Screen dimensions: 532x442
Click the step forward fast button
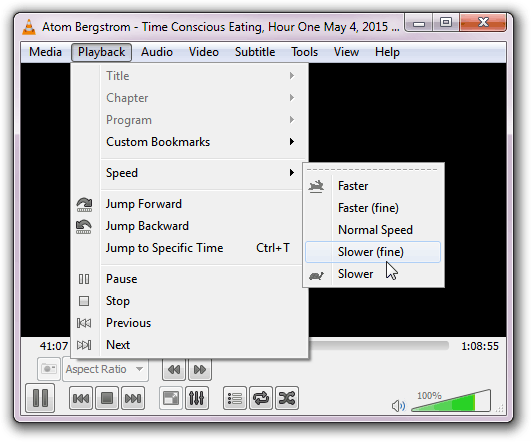pyautogui.click(x=200, y=369)
